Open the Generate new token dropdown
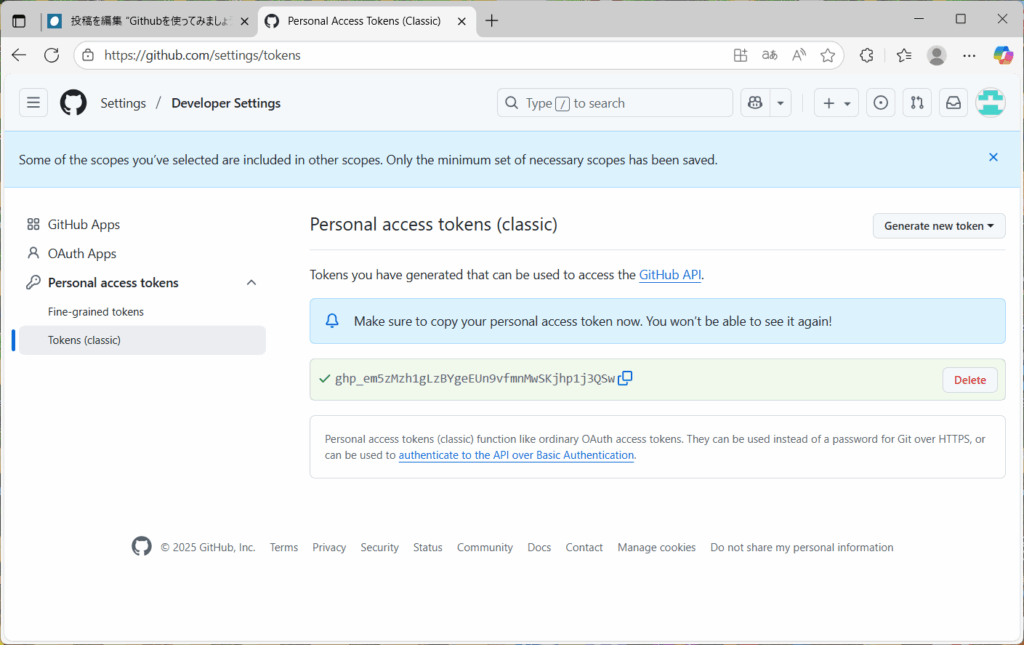The image size is (1024, 645). pyautogui.click(x=938, y=226)
